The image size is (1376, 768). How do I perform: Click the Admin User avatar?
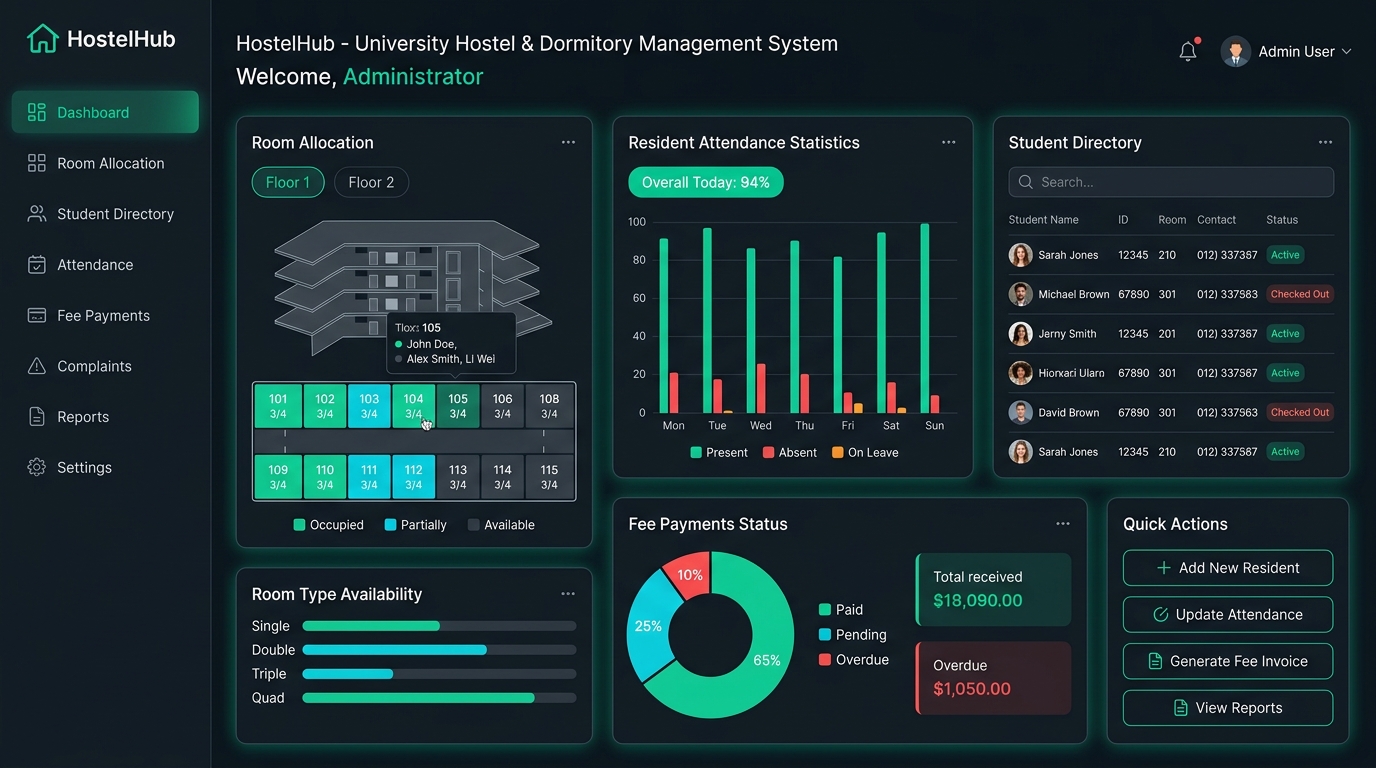click(1236, 52)
